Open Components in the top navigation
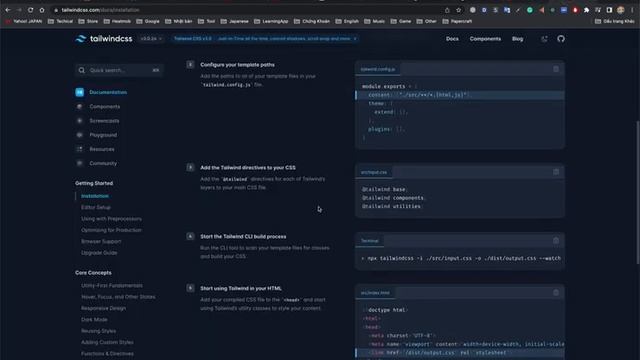Screen dimensions: 640x360 click(x=485, y=39)
